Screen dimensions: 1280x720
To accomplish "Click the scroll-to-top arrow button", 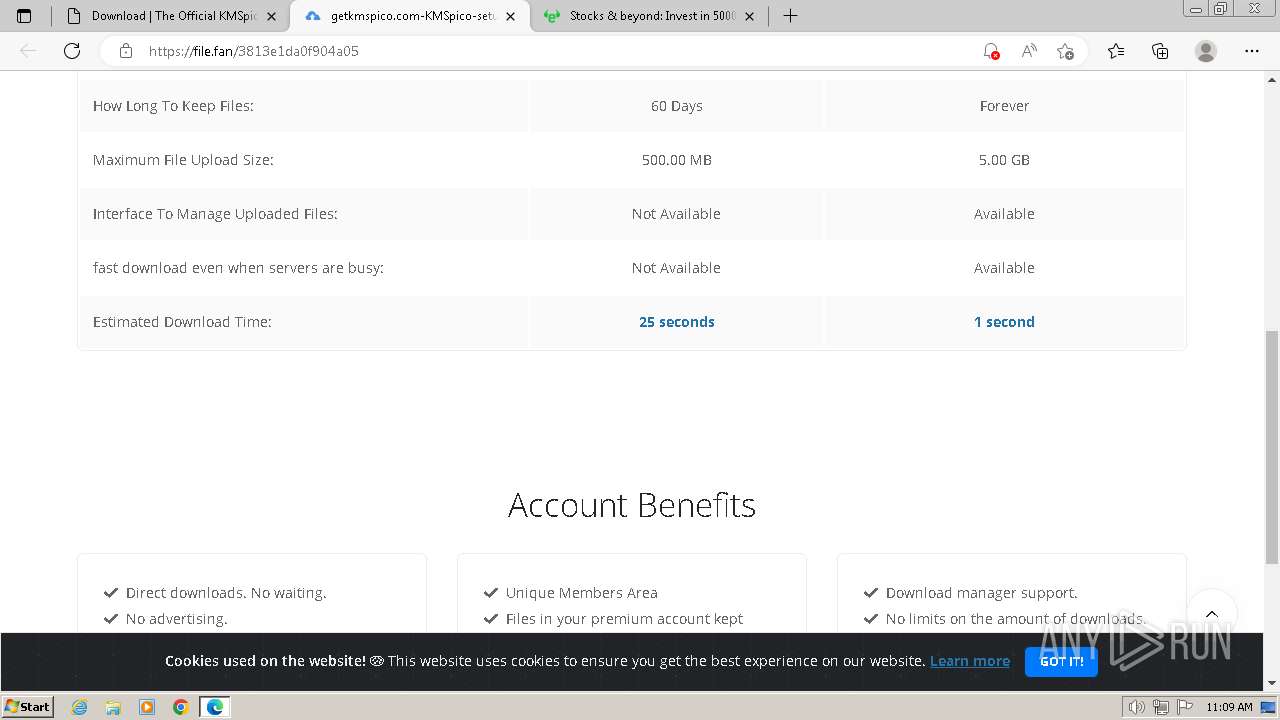I will [x=1211, y=615].
